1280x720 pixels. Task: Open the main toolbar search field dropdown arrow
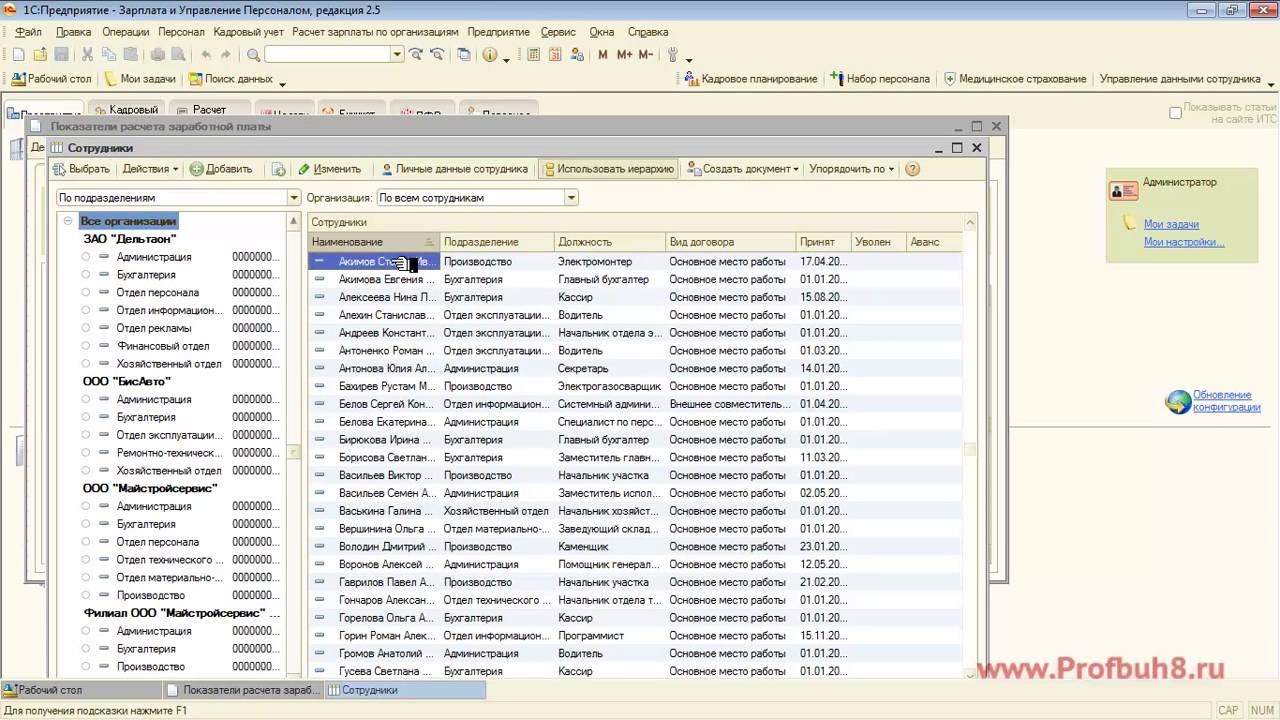397,55
